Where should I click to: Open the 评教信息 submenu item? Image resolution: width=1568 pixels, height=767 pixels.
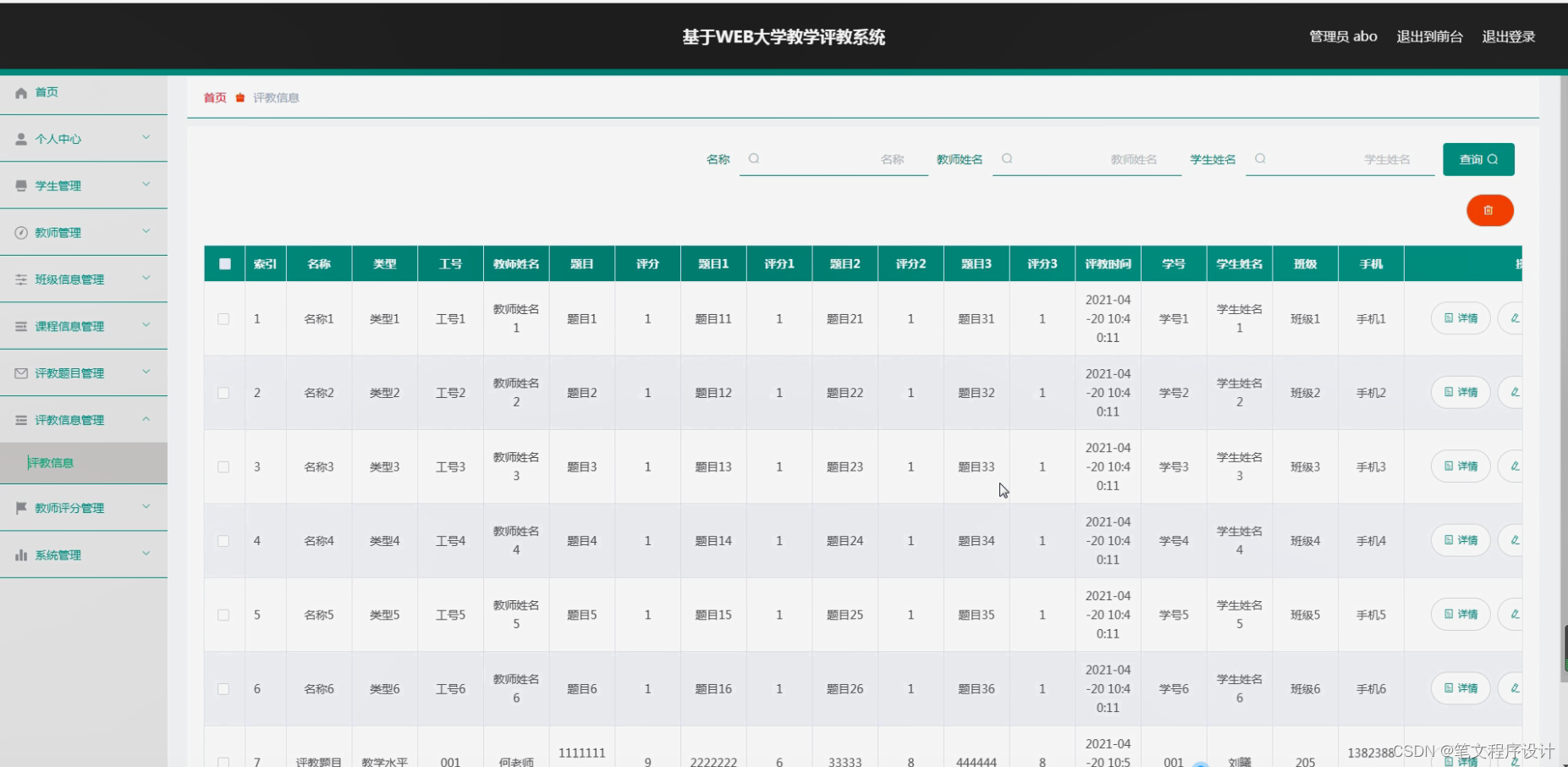(x=52, y=463)
